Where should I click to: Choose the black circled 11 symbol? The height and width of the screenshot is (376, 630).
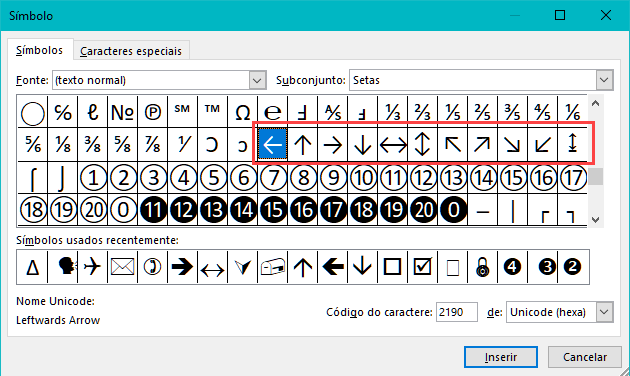(x=153, y=210)
